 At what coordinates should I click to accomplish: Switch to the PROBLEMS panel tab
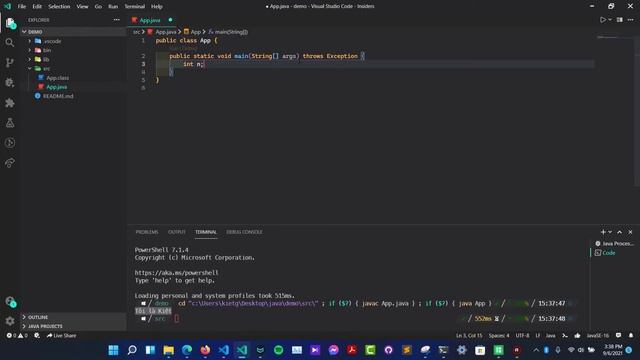(x=147, y=232)
